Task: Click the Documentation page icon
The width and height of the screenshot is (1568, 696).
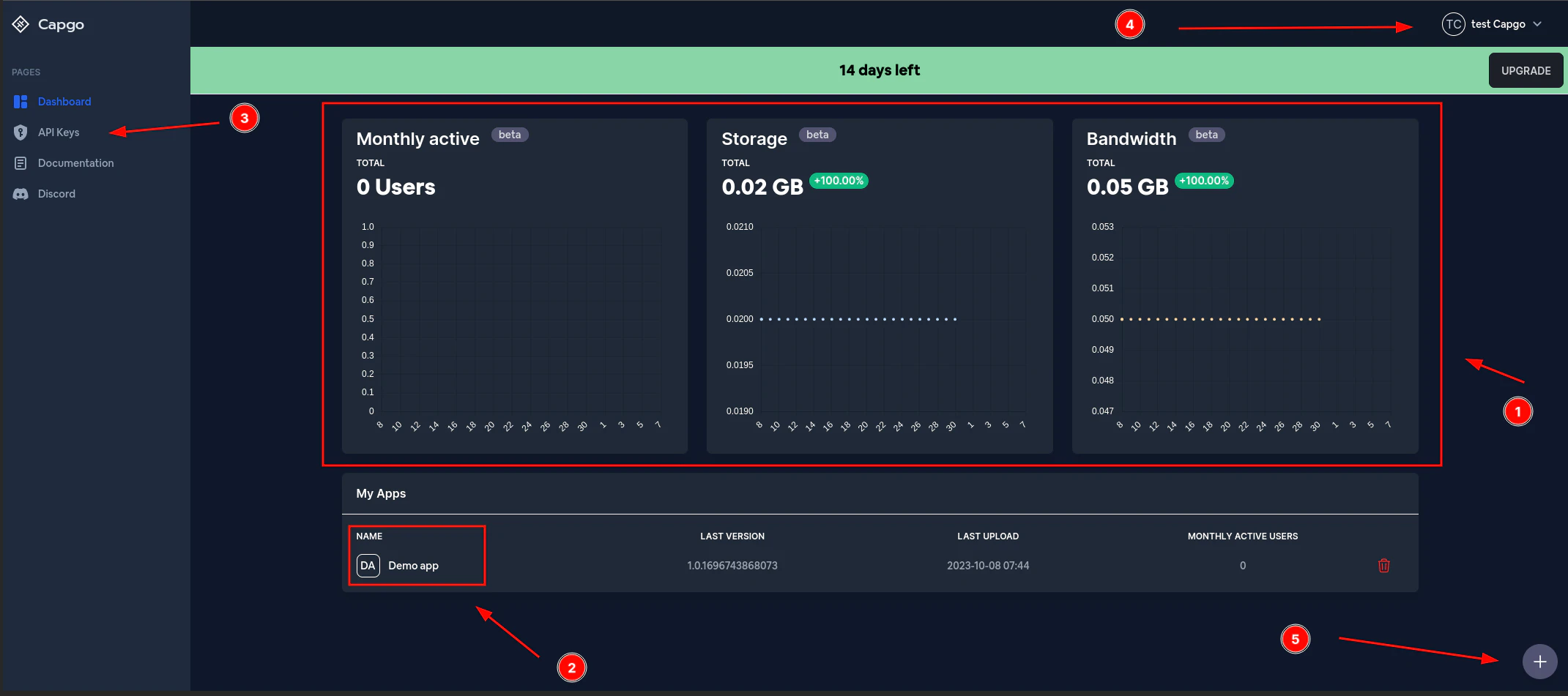Action: pos(21,163)
